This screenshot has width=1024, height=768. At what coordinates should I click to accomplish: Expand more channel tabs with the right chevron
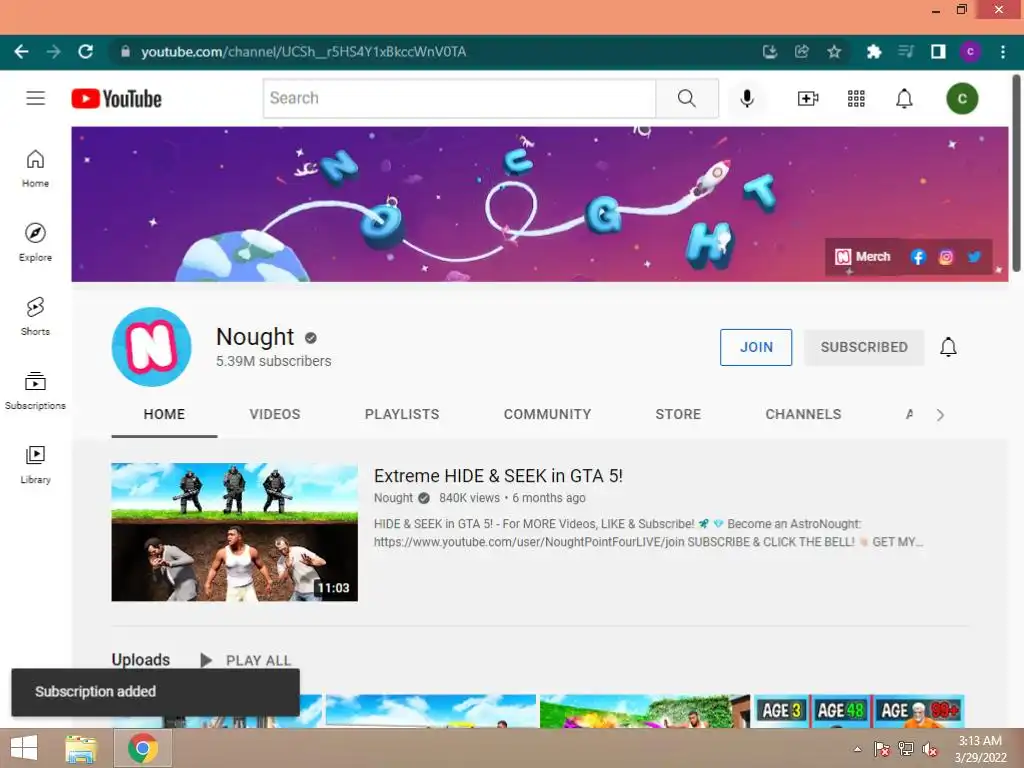[x=940, y=415]
